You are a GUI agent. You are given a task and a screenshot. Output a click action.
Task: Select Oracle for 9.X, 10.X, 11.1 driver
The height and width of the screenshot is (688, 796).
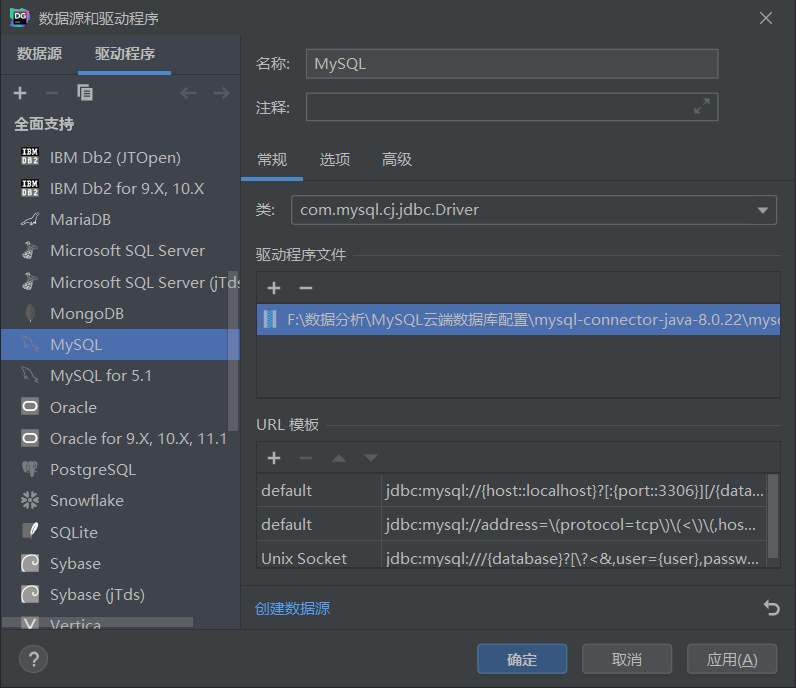120,438
